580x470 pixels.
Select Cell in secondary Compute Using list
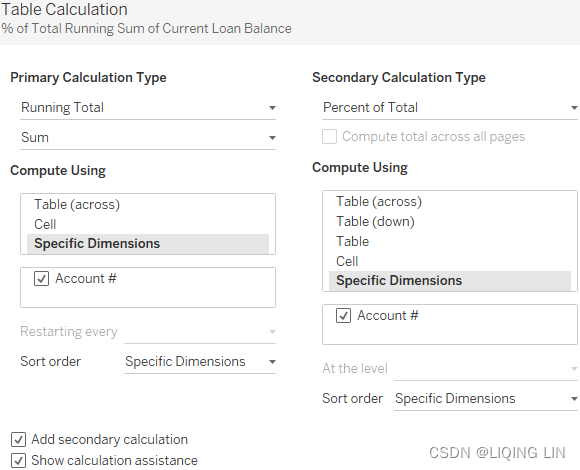point(450,261)
